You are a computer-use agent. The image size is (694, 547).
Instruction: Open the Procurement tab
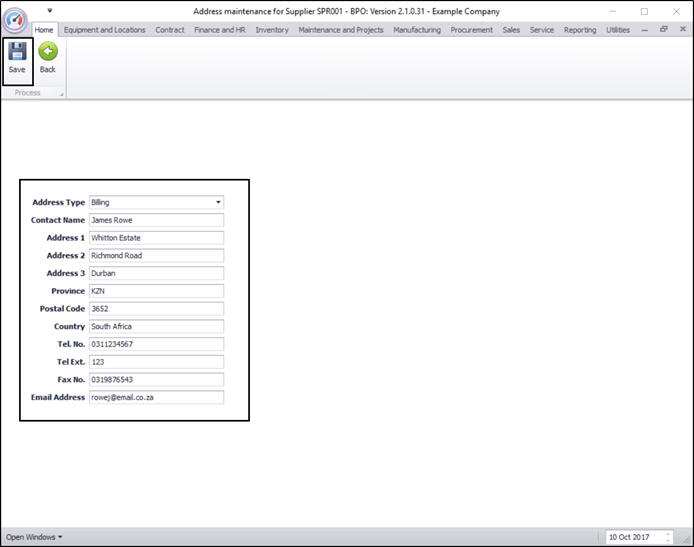pos(471,30)
